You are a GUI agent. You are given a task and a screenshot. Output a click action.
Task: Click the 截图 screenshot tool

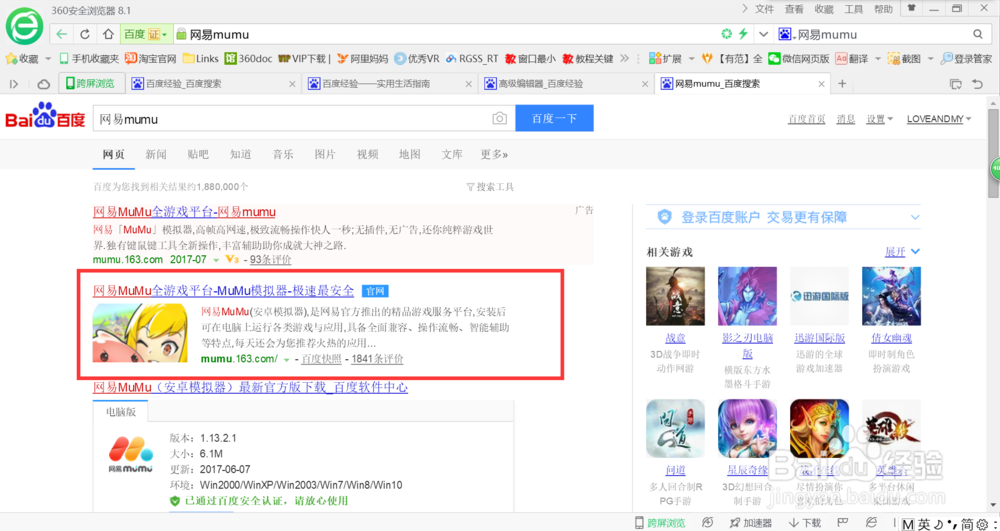pyautogui.click(x=905, y=59)
